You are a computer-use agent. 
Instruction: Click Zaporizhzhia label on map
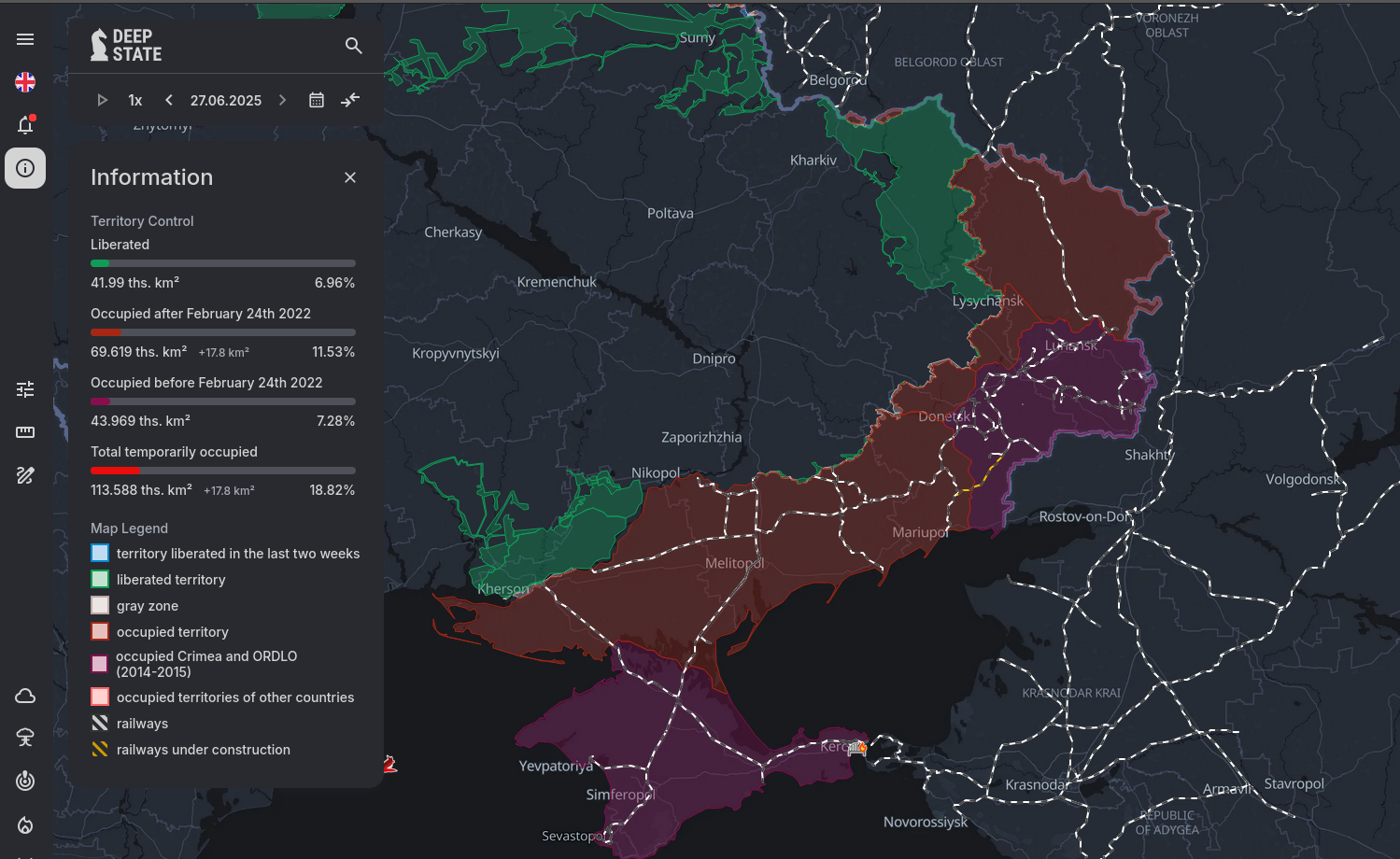point(701,437)
